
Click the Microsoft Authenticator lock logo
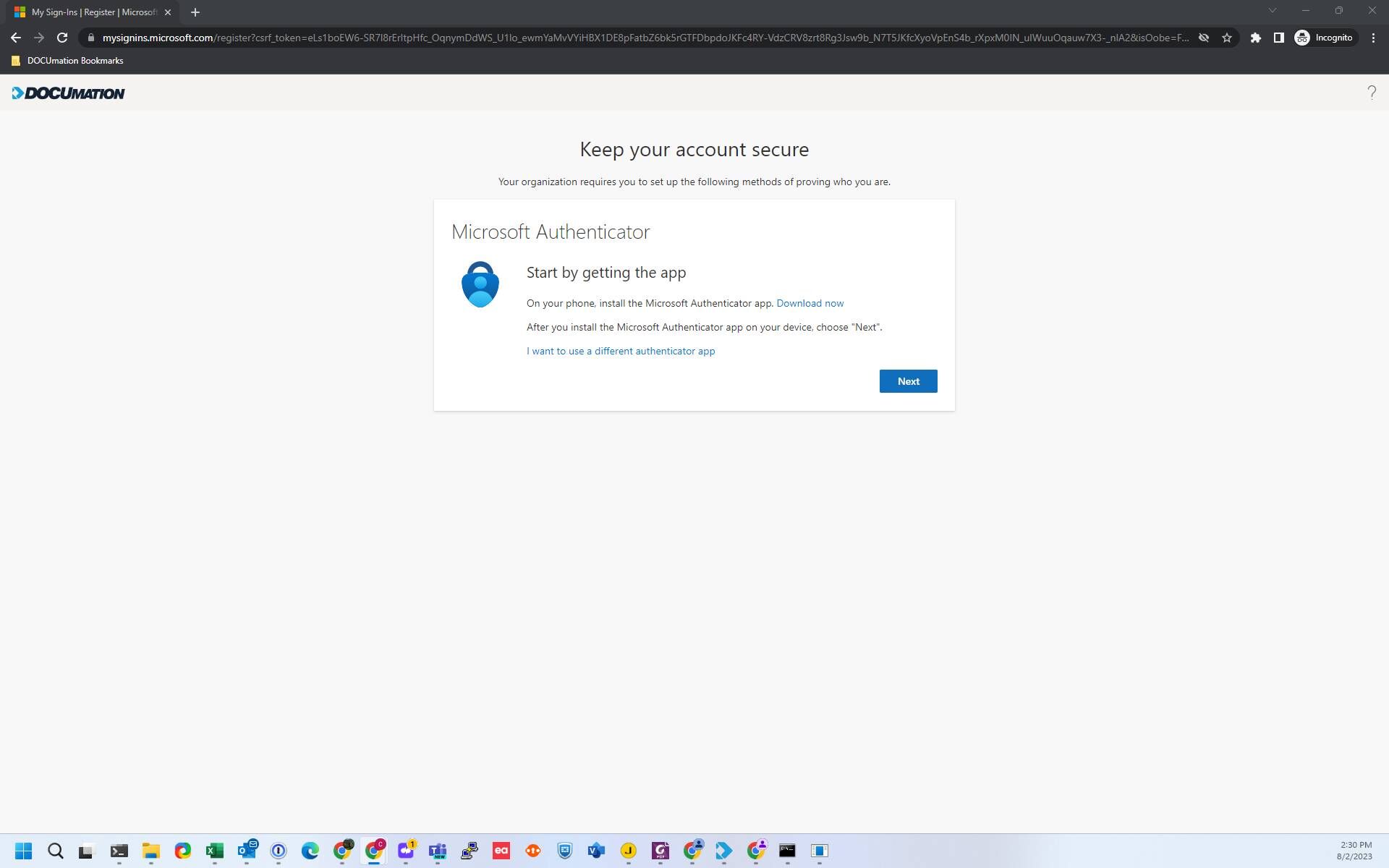pos(480,284)
